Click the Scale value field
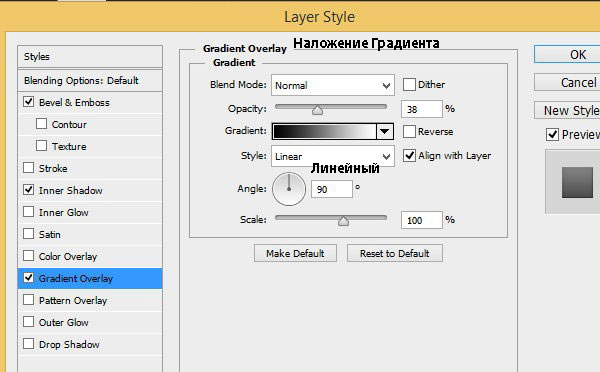600x372 pixels. tap(422, 220)
